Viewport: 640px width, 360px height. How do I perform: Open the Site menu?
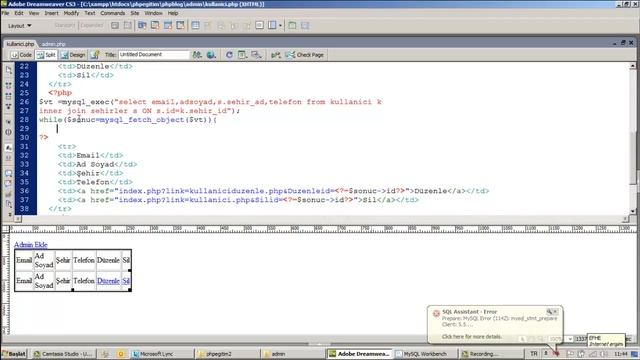pos(135,13)
